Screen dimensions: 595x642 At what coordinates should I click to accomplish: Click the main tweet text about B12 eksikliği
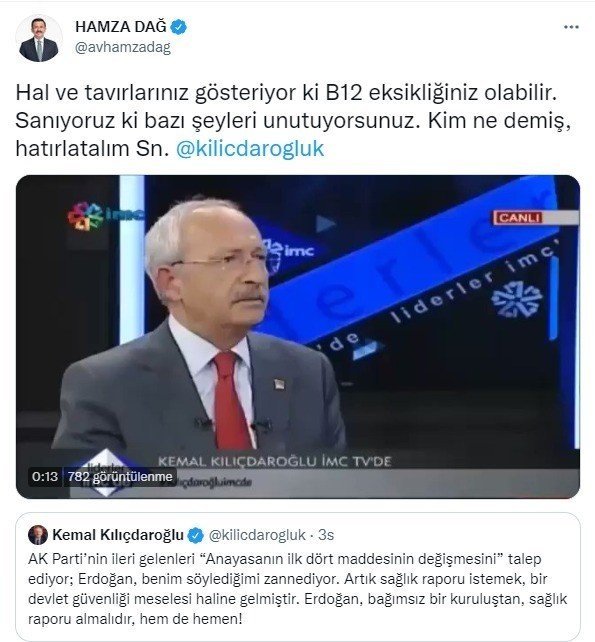(293, 121)
